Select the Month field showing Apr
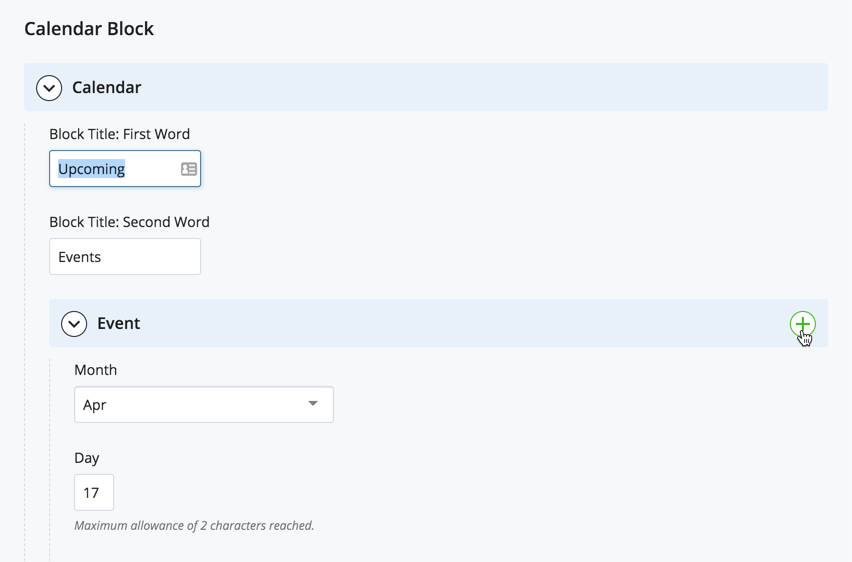The image size is (852, 562). 204,404
